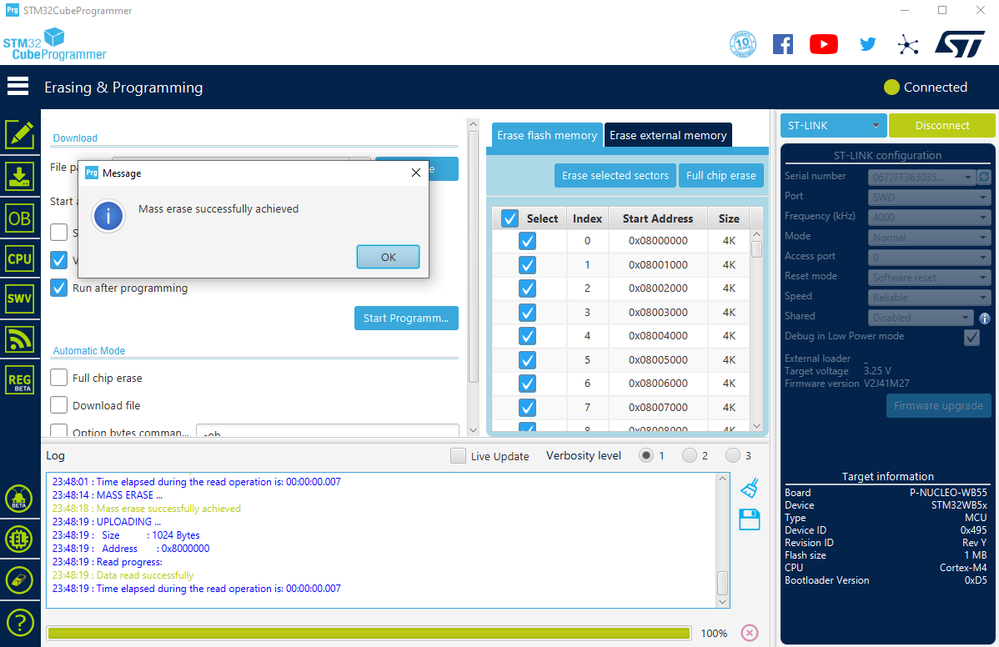999x647 pixels.
Task: Open the eraser sidebar icon
Action: pyautogui.click(x=19, y=580)
